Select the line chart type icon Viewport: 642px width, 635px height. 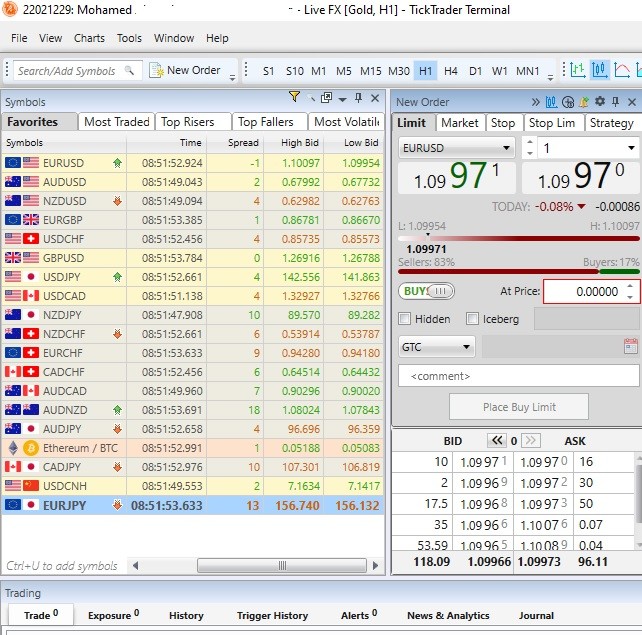[622, 70]
